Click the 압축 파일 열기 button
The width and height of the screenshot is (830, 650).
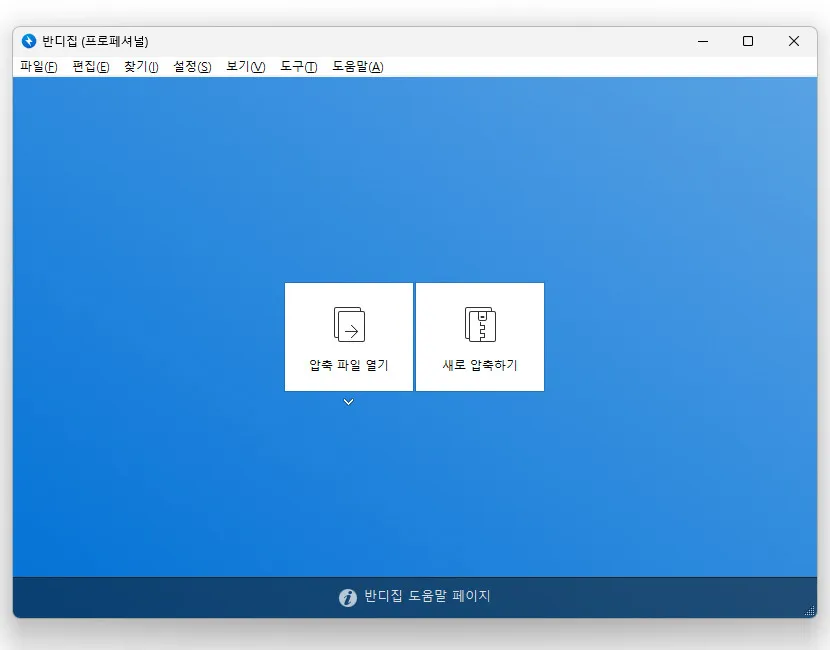pos(349,337)
